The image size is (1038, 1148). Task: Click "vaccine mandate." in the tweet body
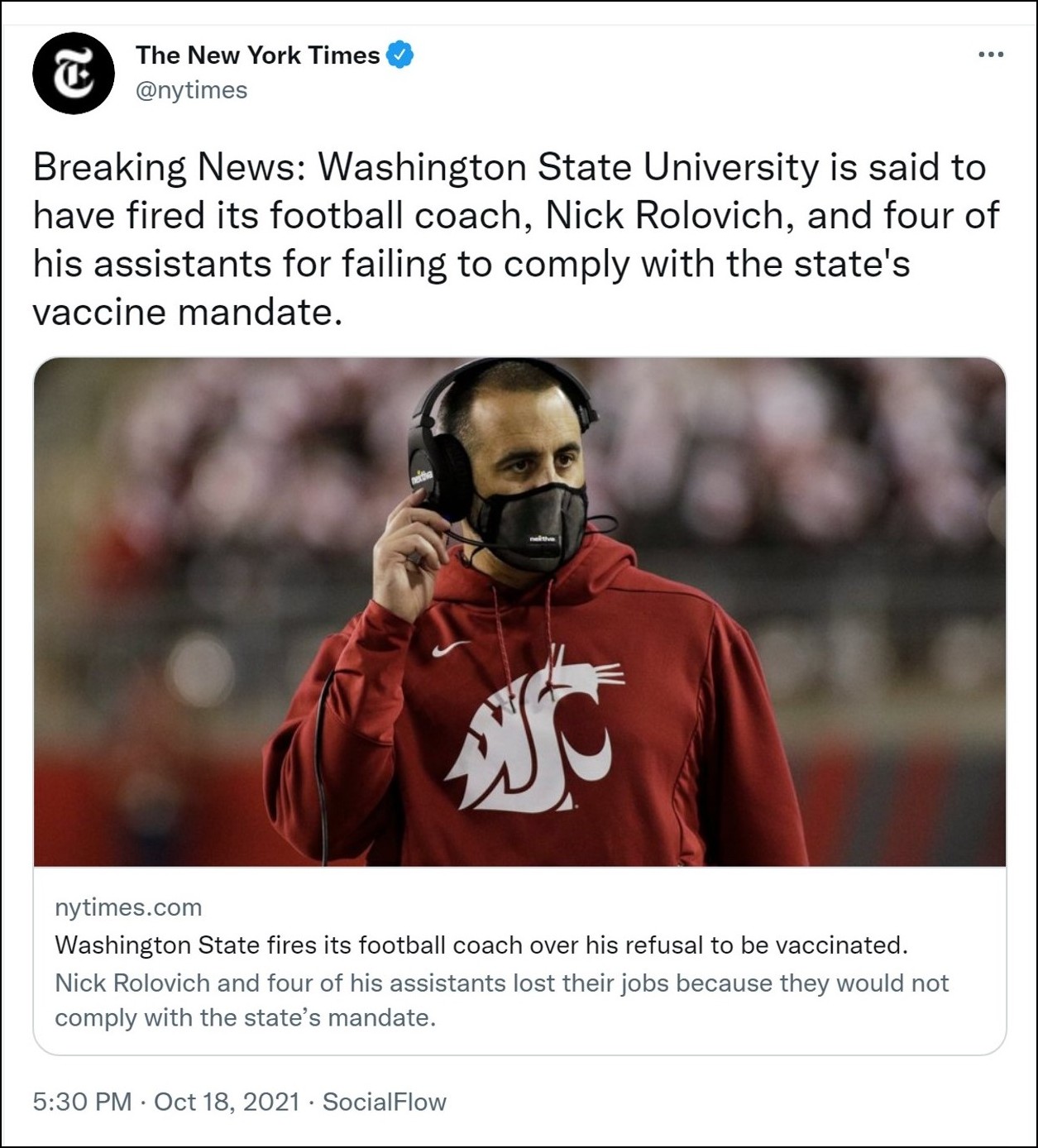click(x=187, y=313)
